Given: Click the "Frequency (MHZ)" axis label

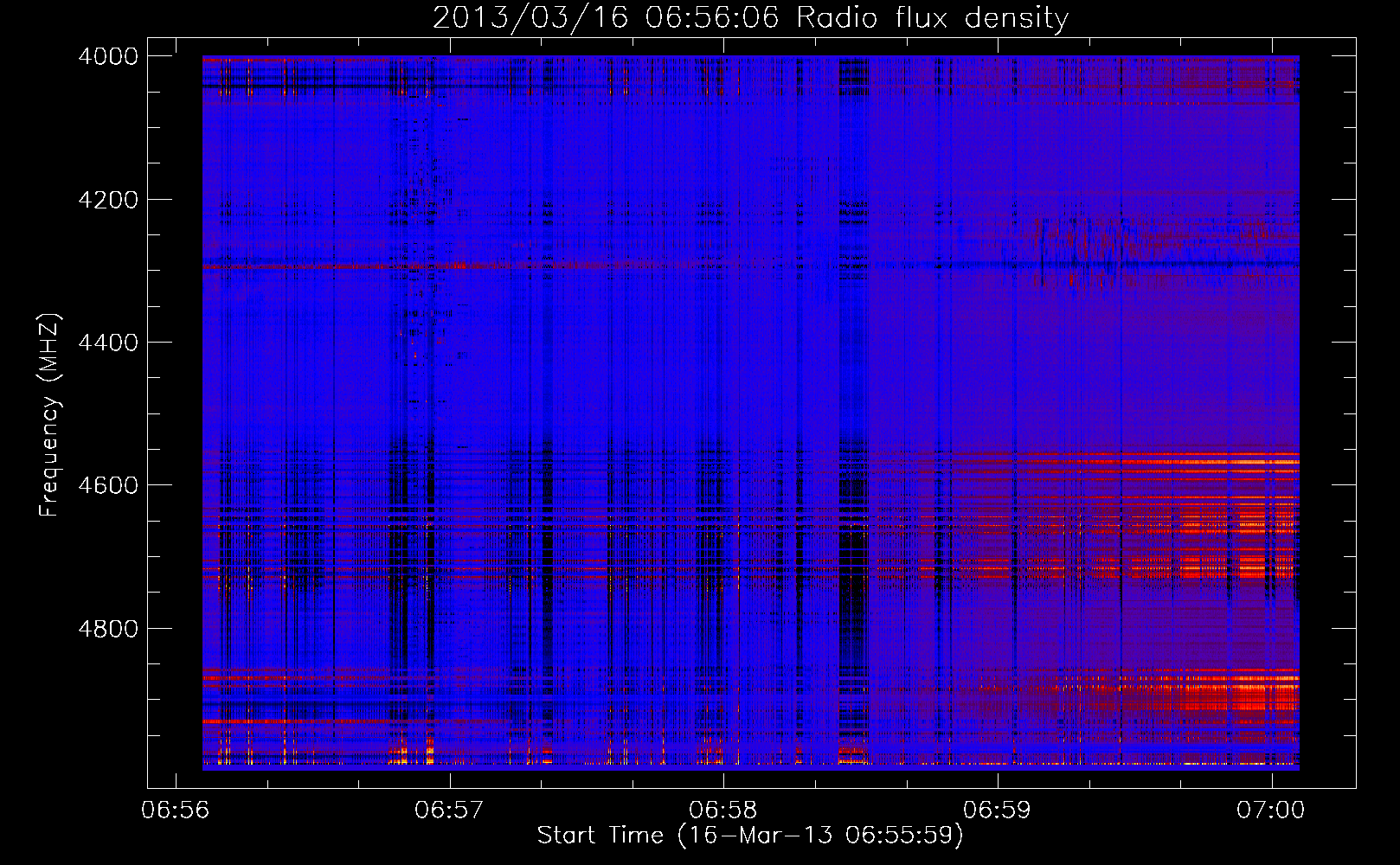Looking at the screenshot, I should (49, 415).
